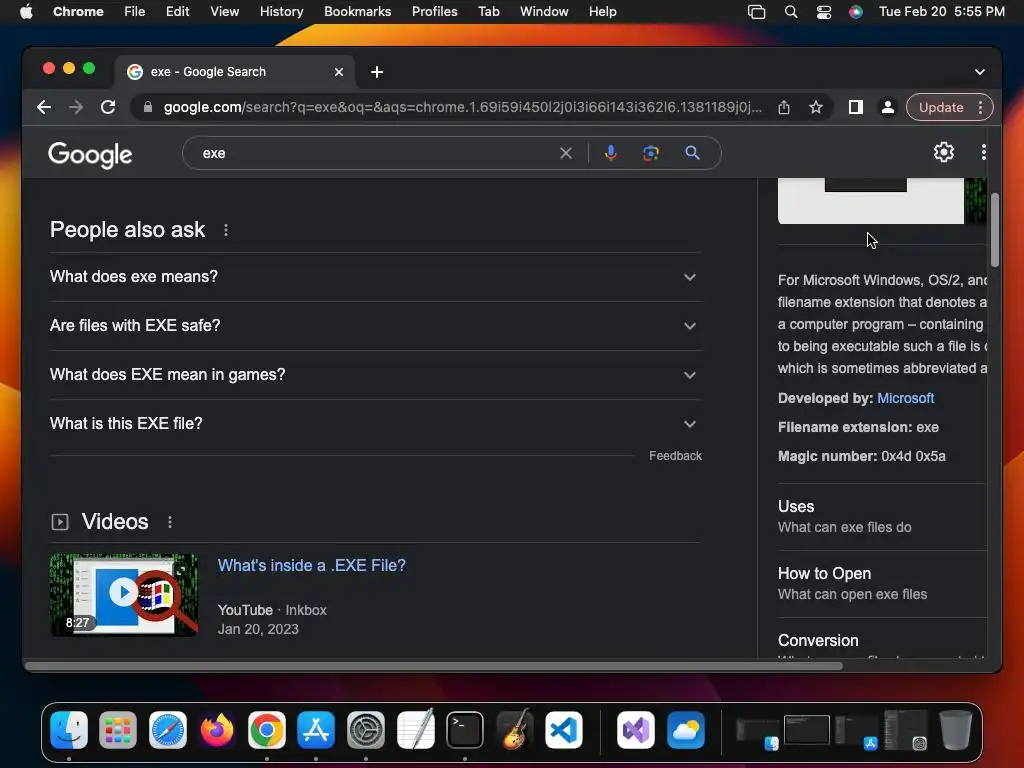Expand 'Are files with EXE safe?' question
This screenshot has width=1024, height=768.
[x=376, y=326]
